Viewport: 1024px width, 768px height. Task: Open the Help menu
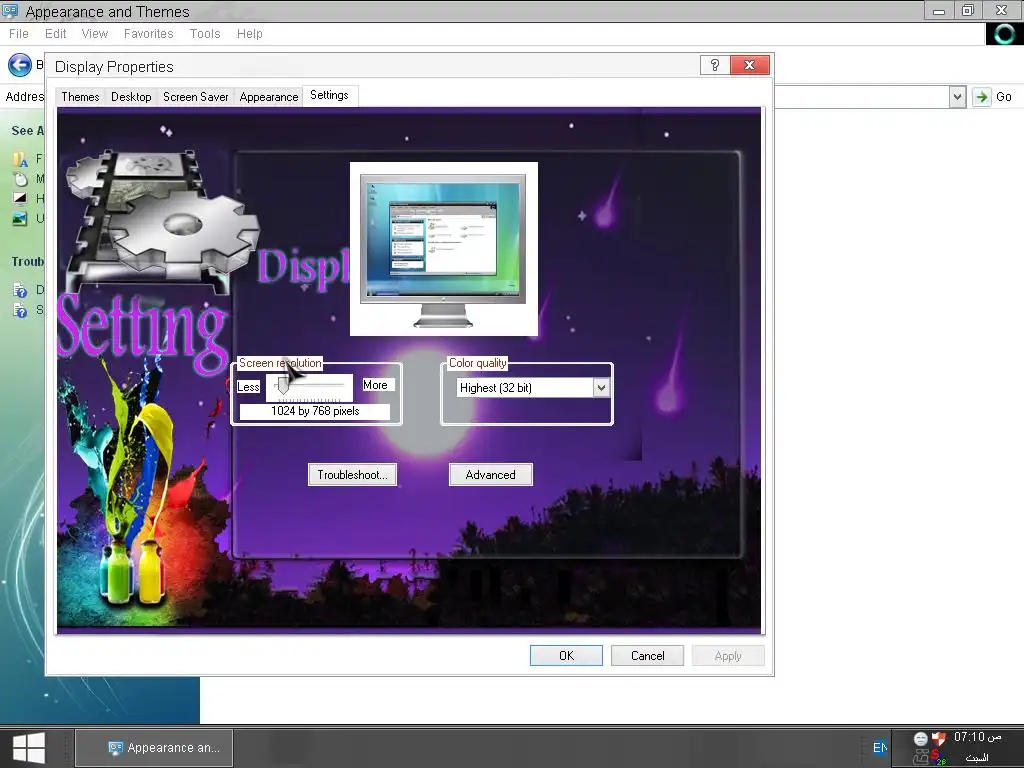pos(249,34)
